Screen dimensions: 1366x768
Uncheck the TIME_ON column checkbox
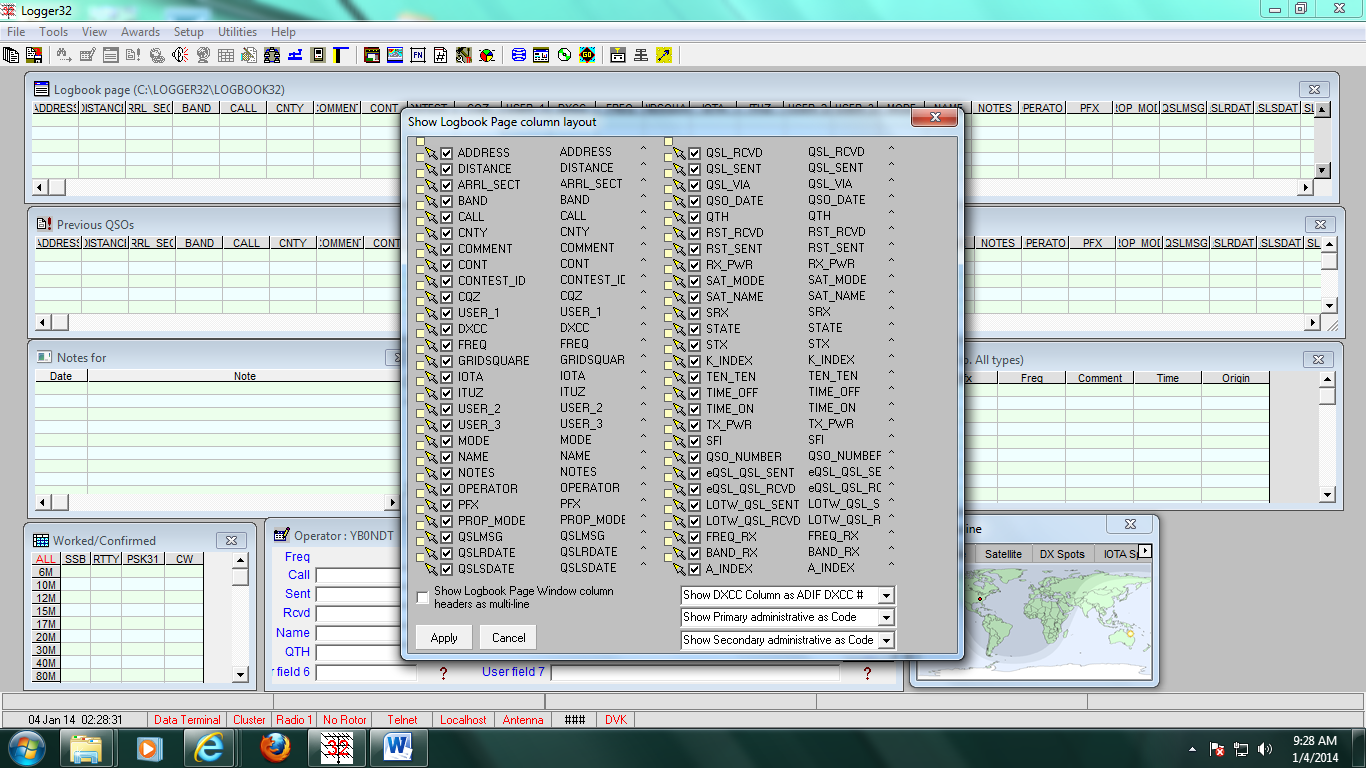pyautogui.click(x=695, y=409)
